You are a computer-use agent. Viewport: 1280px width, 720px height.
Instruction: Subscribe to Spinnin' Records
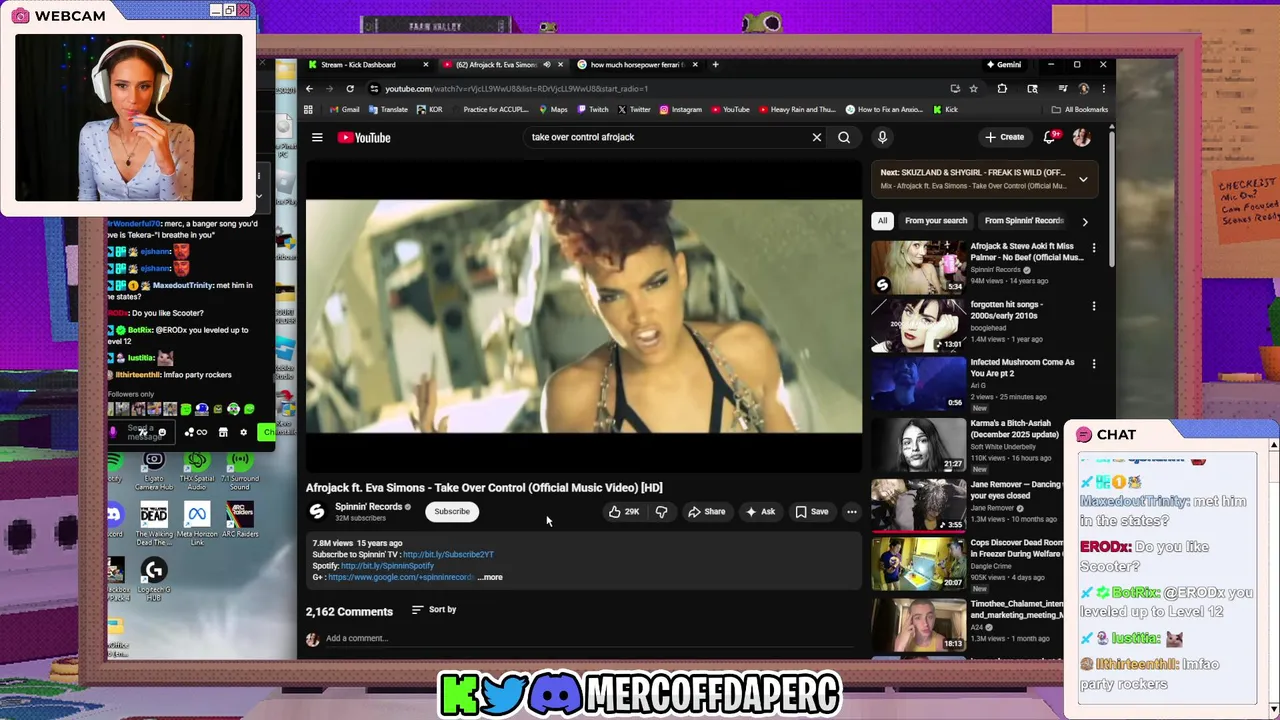click(x=452, y=512)
